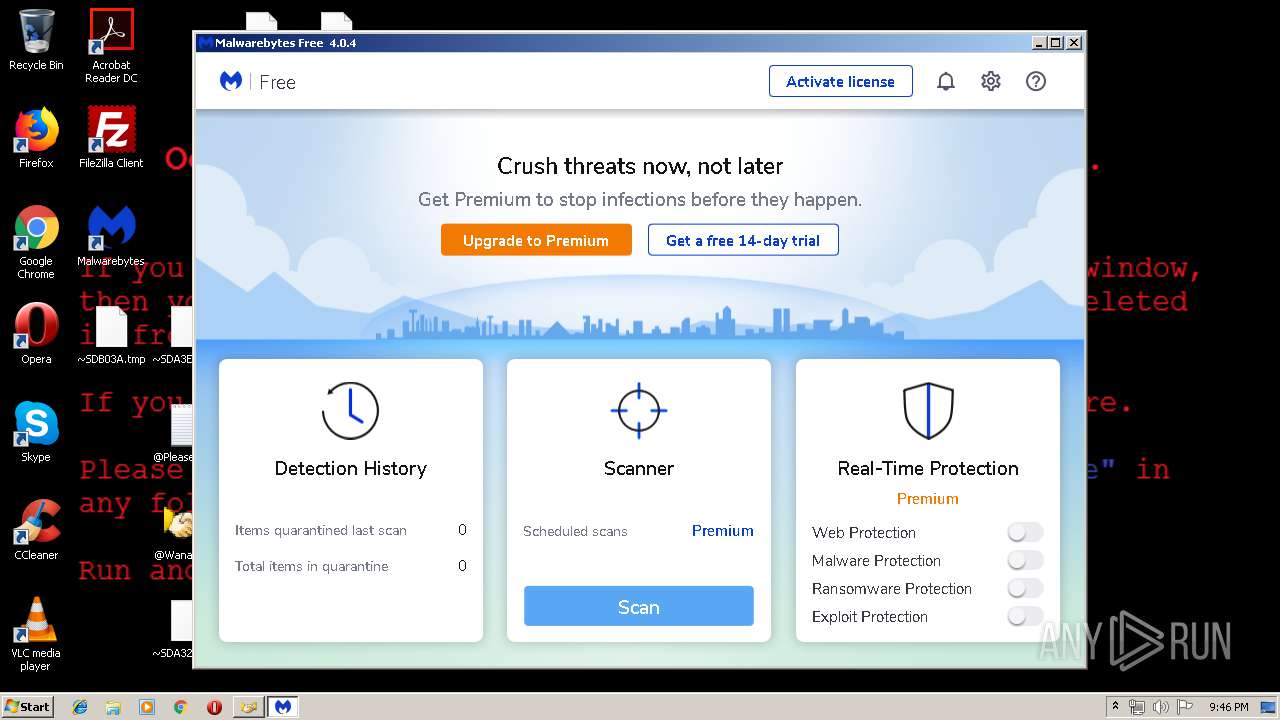The image size is (1280, 720).
Task: Open Malwarebytes settings gear
Action: (x=990, y=82)
